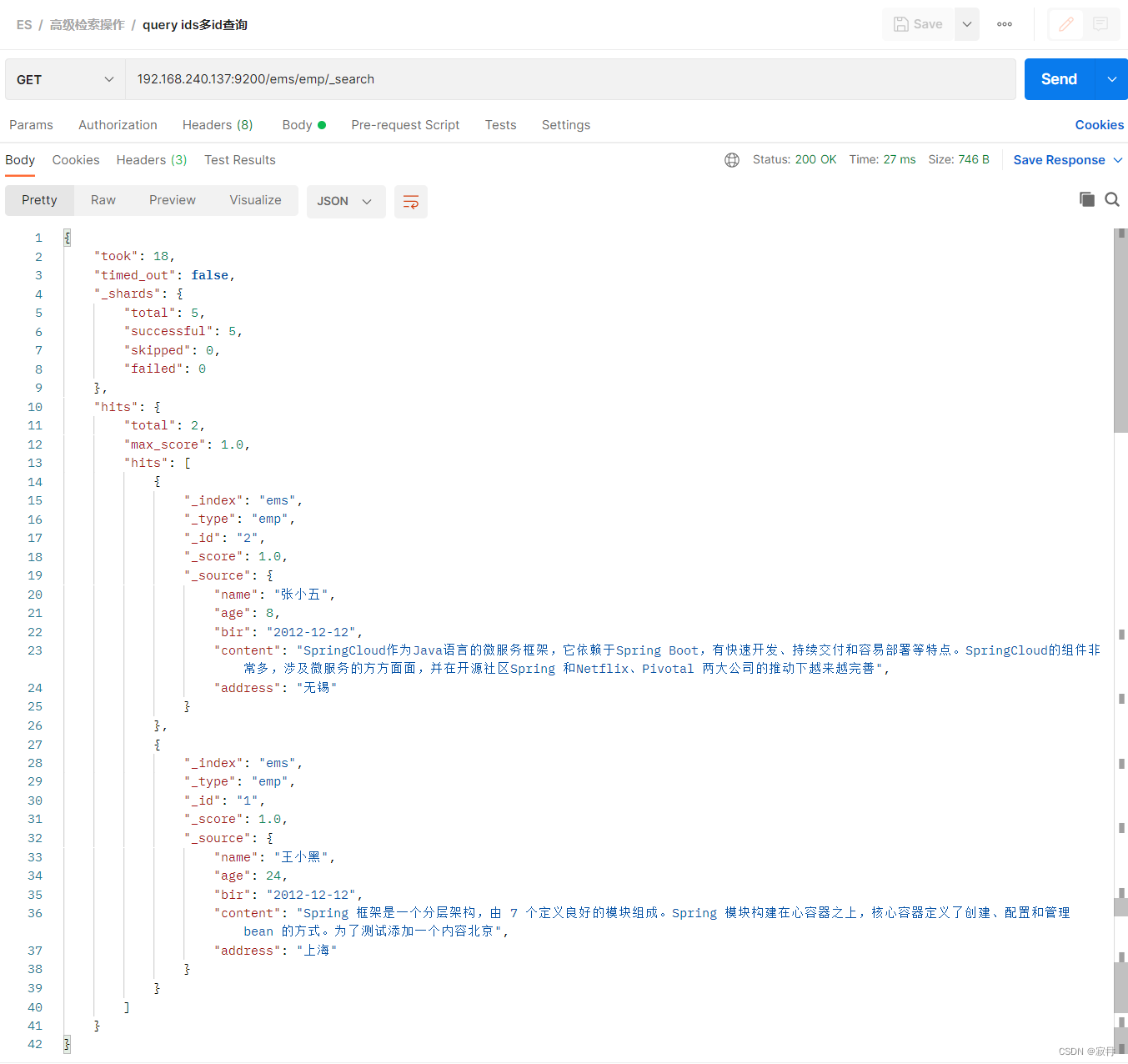
Task: Click the pencil edit icon
Action: pyautogui.click(x=1066, y=24)
